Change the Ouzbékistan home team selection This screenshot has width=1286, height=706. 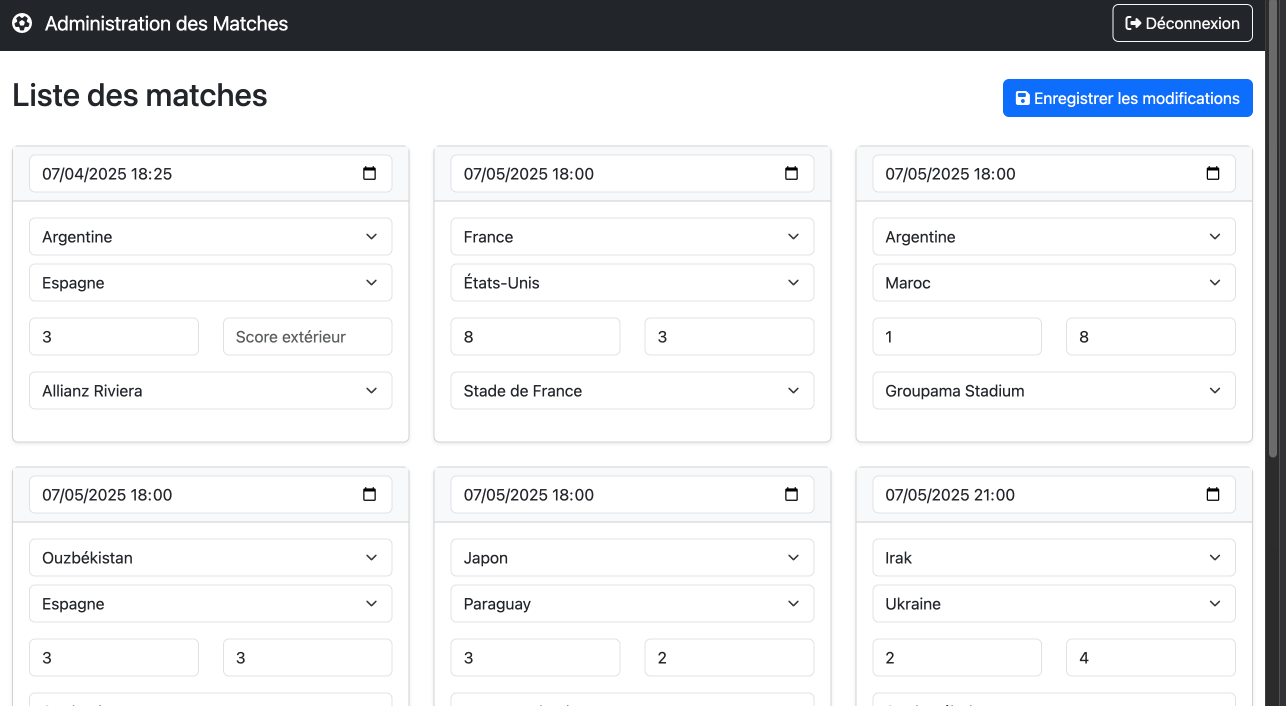click(210, 558)
